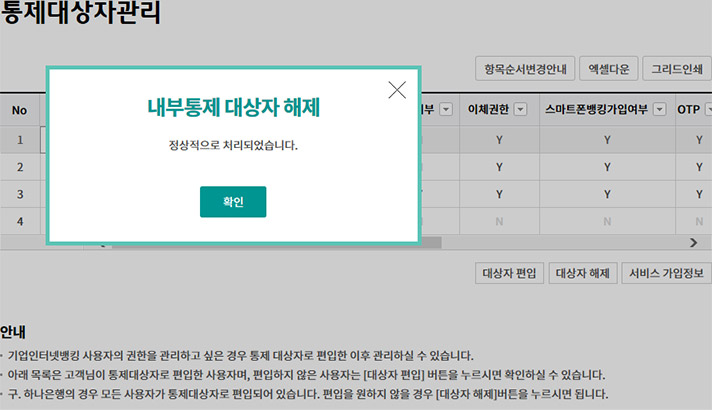Select row number 2 in the grid
The width and height of the screenshot is (712, 411).
(x=19, y=167)
